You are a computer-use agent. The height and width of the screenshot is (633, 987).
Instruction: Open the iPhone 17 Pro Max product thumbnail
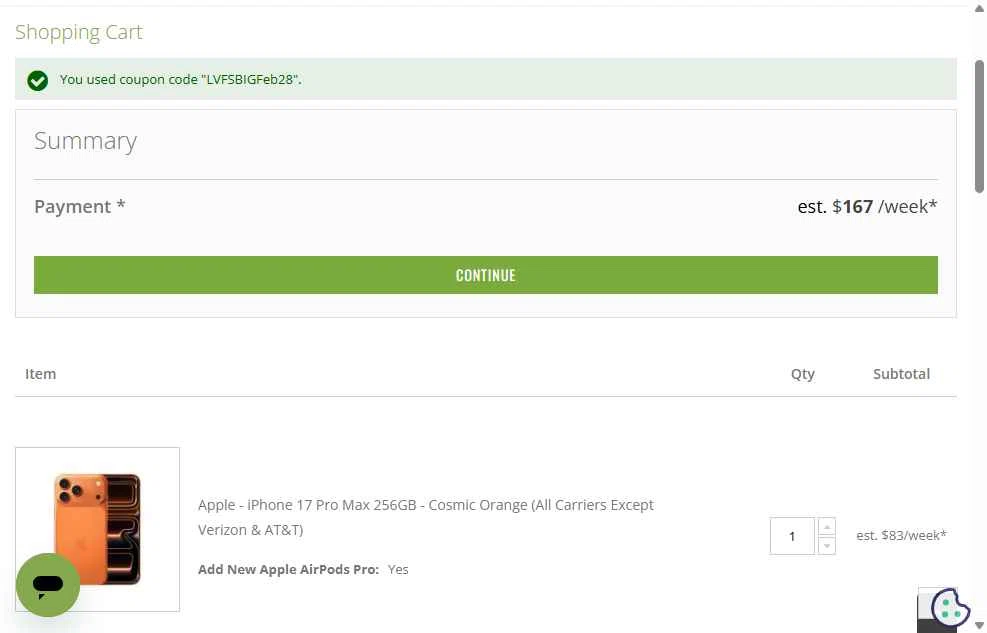point(98,529)
